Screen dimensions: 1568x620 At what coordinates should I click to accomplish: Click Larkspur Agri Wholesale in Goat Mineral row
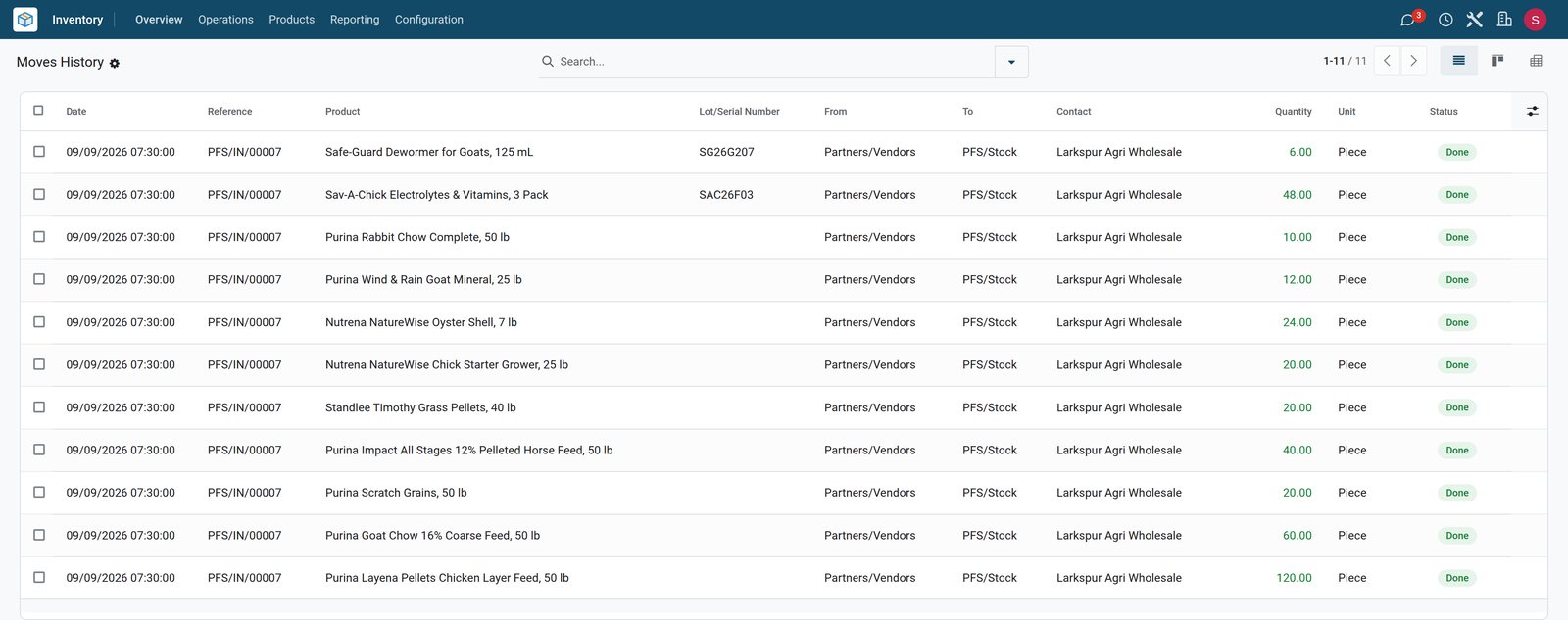(x=1119, y=280)
